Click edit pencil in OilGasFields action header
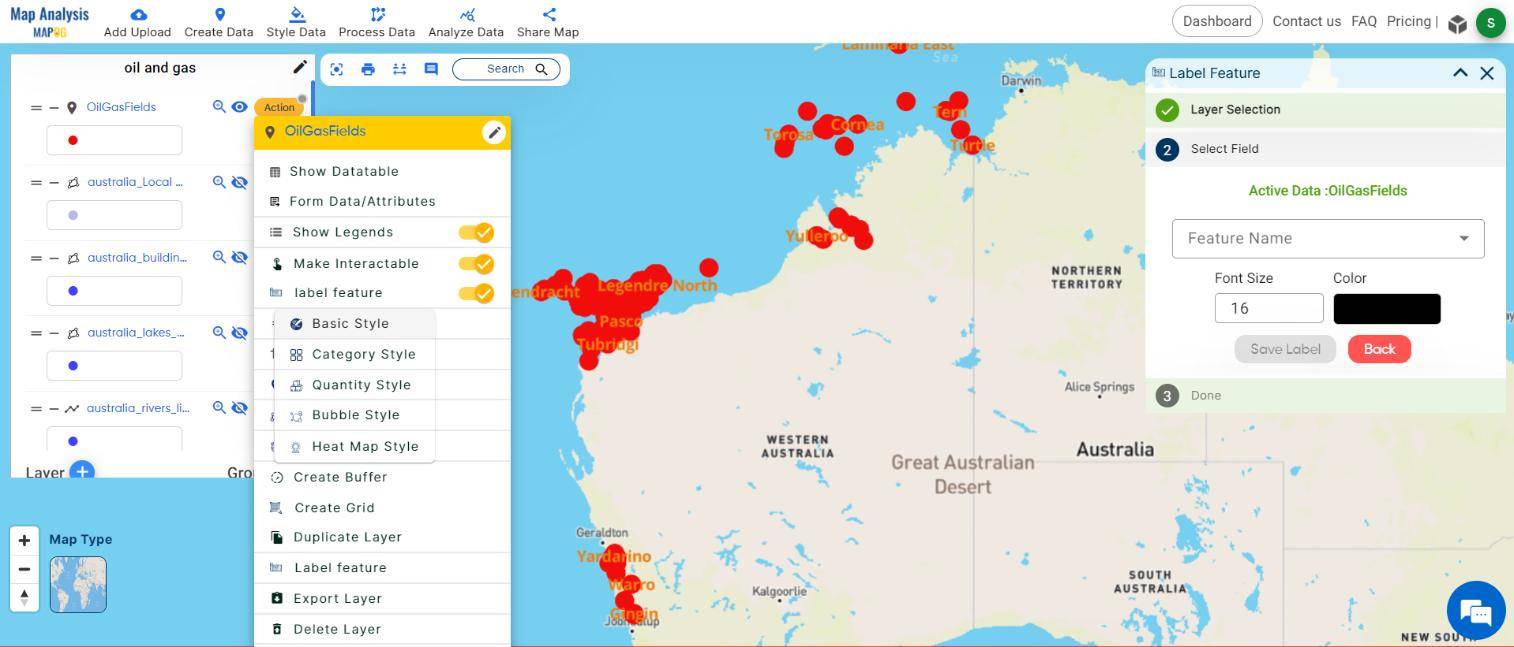Viewport: 1514px width, 647px height. (x=493, y=132)
